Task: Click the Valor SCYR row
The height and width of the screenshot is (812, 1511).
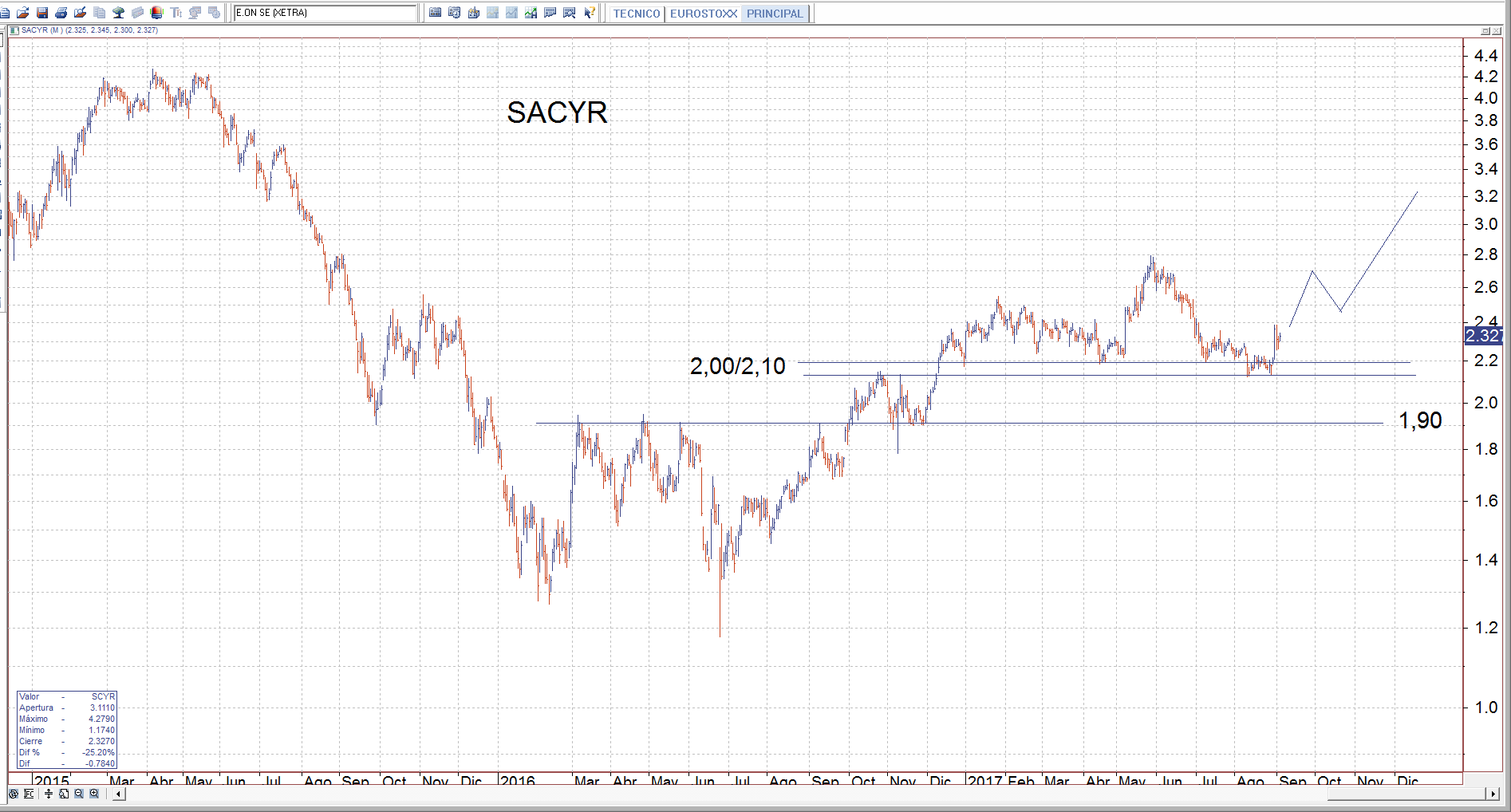Action: [x=67, y=696]
